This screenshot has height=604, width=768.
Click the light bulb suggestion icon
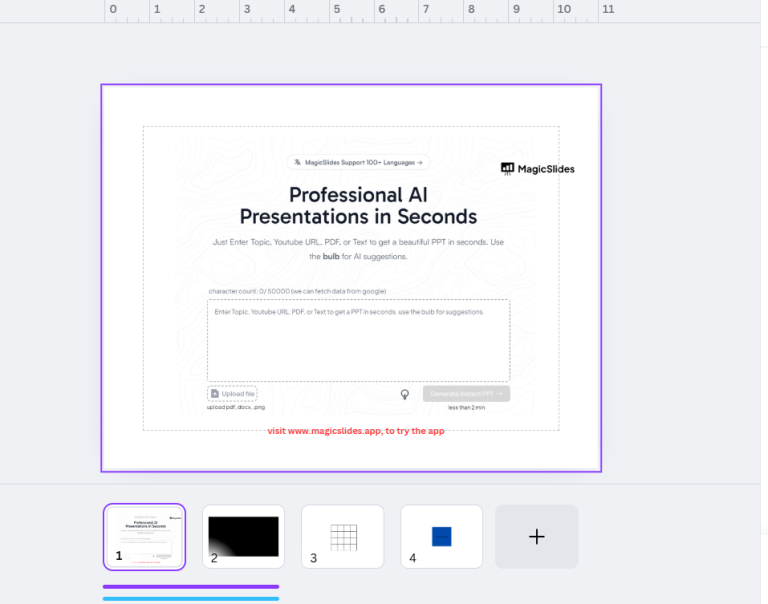(405, 394)
